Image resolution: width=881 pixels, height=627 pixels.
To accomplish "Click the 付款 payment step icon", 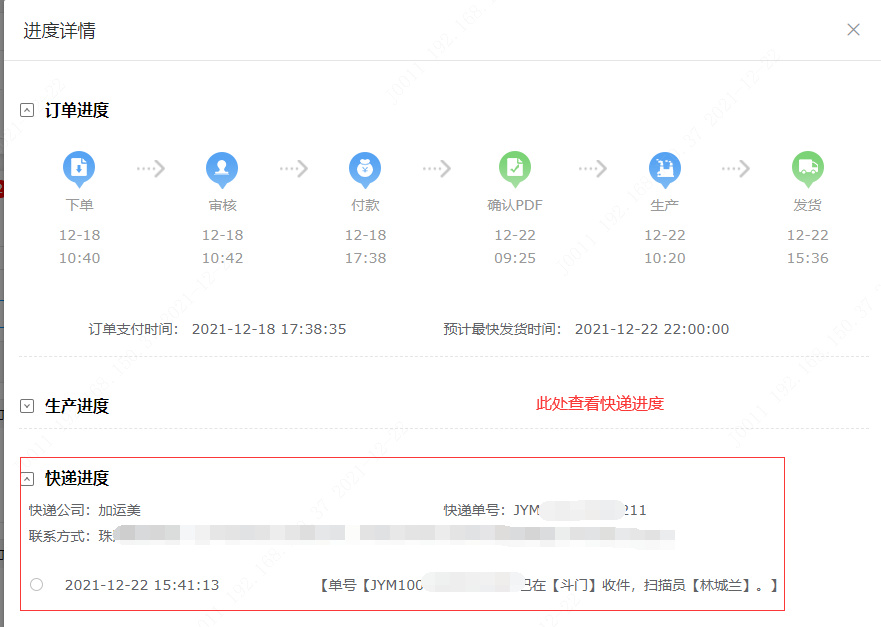I will [365, 169].
